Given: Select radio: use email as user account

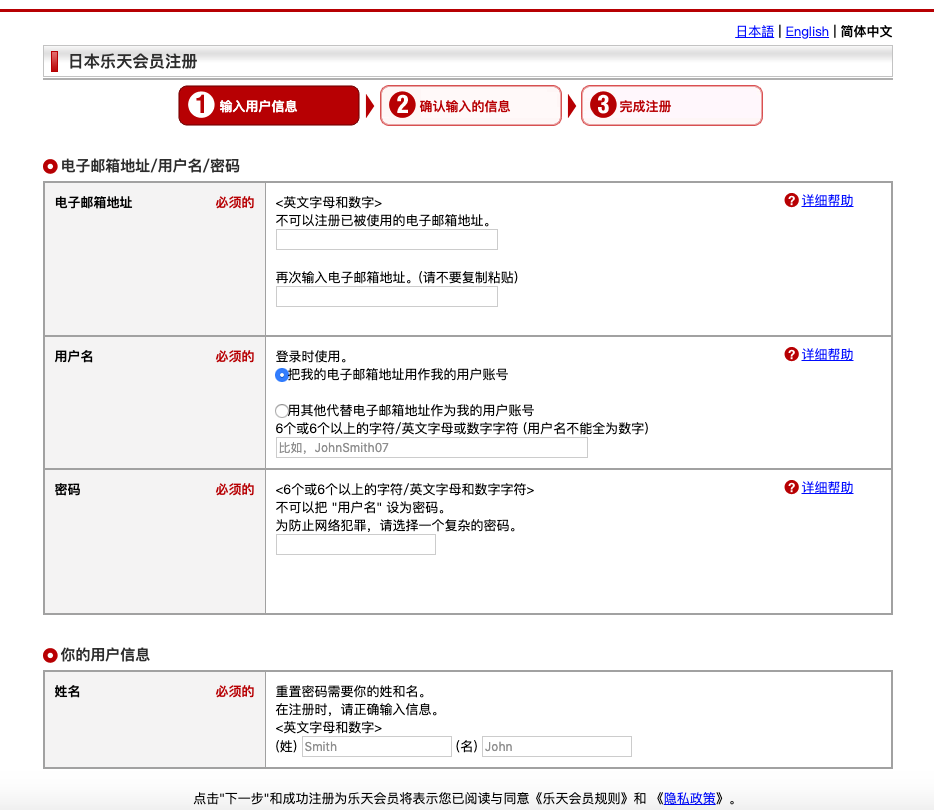Looking at the screenshot, I should (281, 375).
